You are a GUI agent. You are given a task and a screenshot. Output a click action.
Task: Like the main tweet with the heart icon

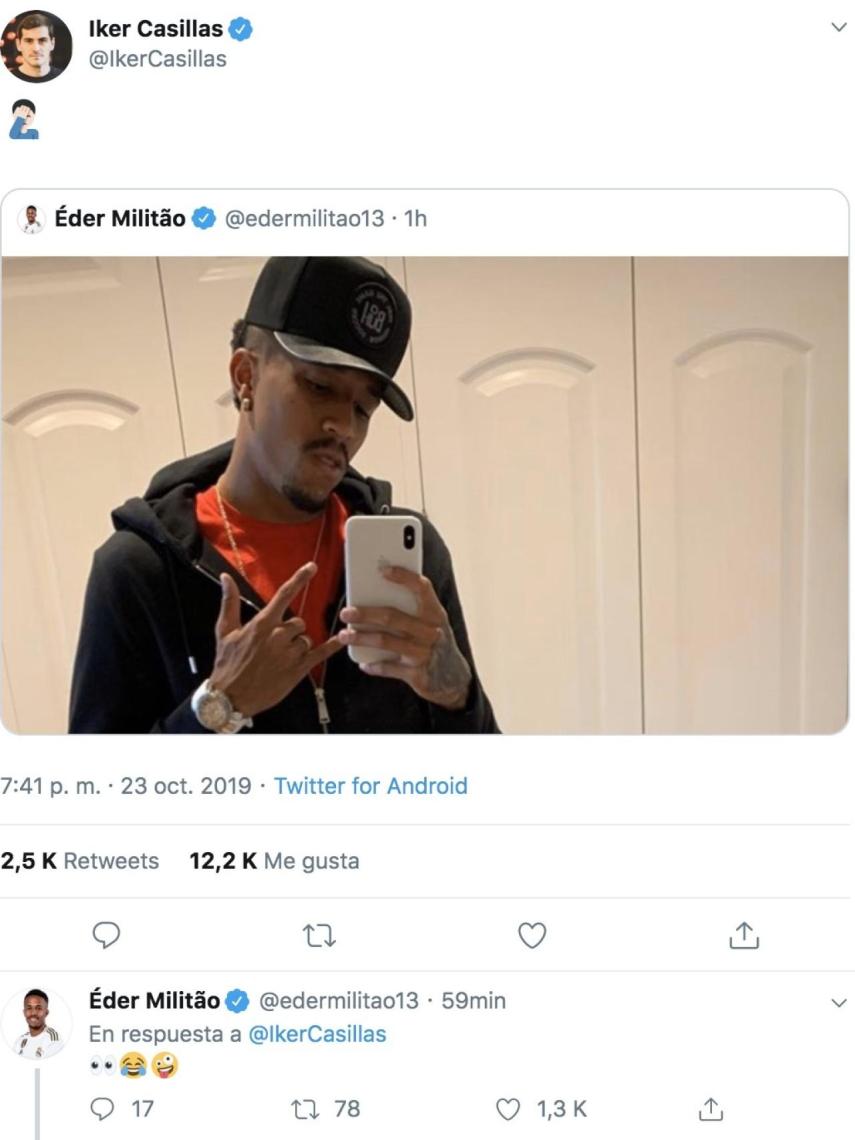coord(532,933)
